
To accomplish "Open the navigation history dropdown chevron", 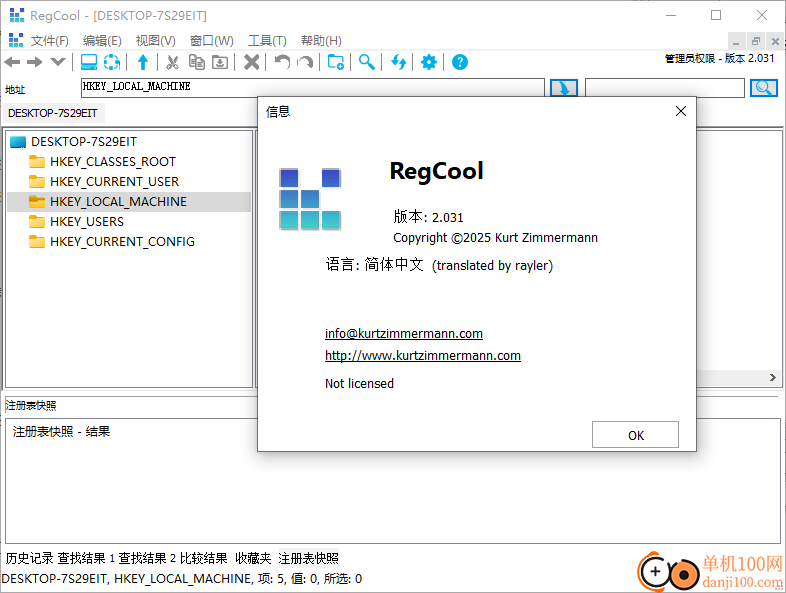I will [x=58, y=62].
